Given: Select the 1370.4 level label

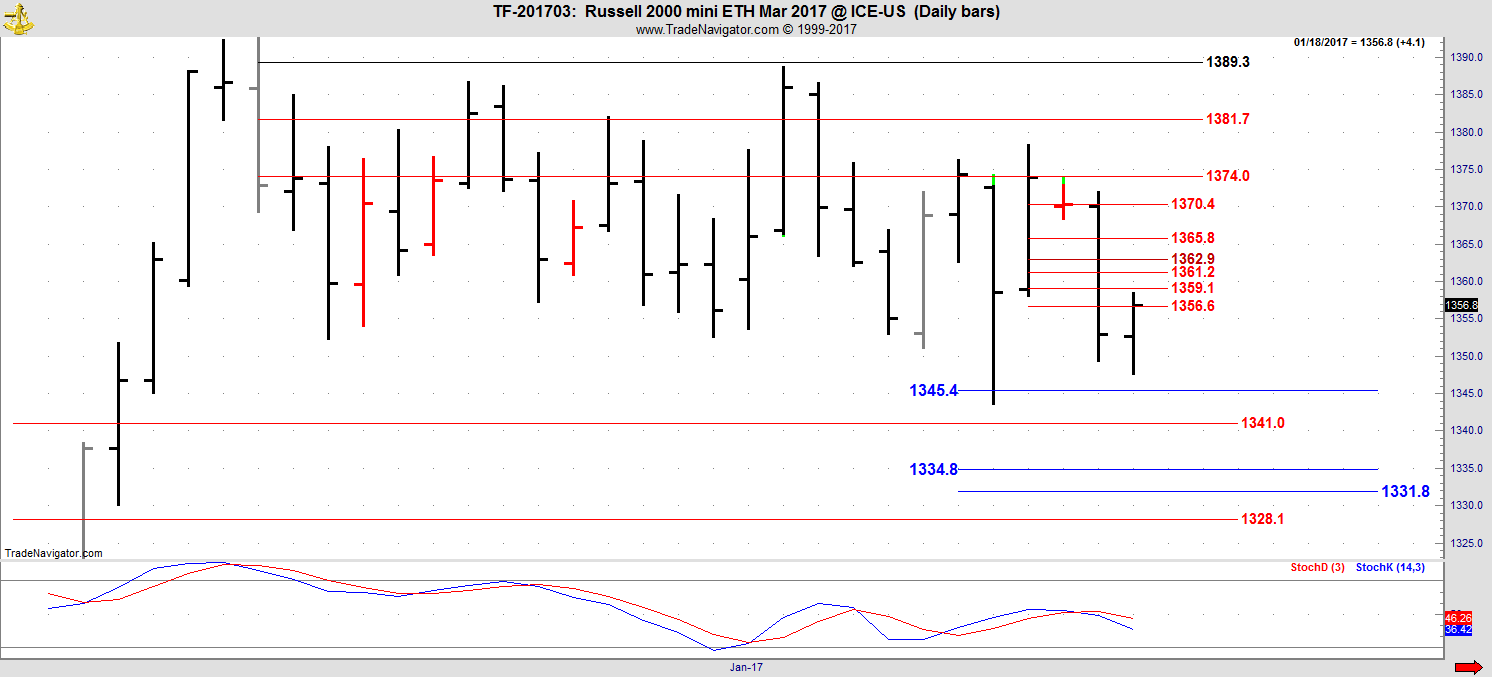Looking at the screenshot, I should click(1192, 204).
